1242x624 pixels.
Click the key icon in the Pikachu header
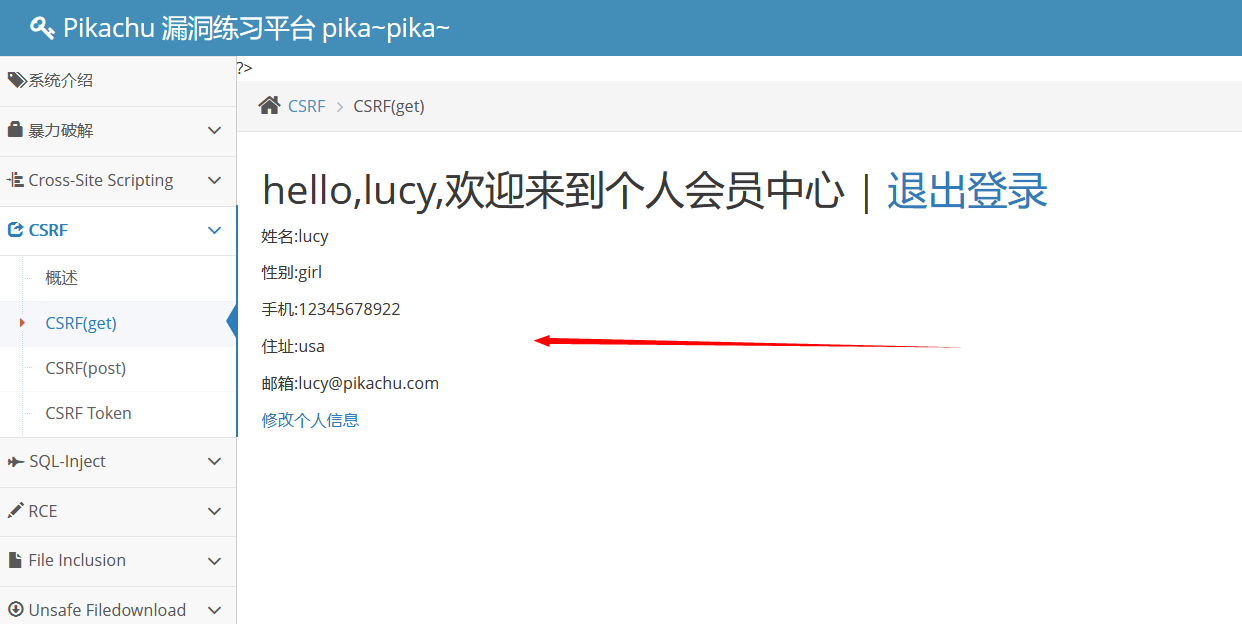(x=42, y=28)
